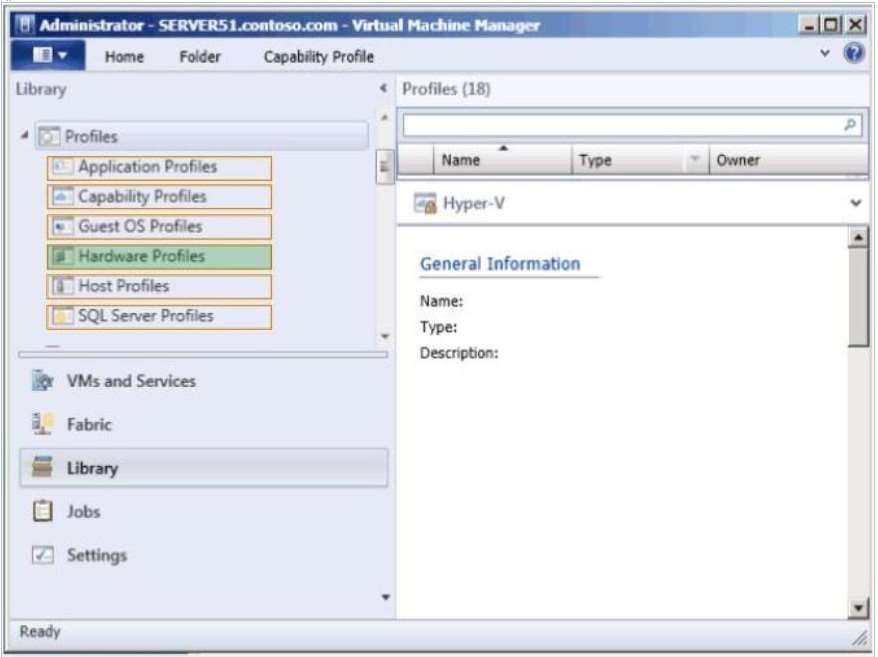The height and width of the screenshot is (657, 878).
Task: Expand the ribbon using the chevron arrow
Action: pyautogui.click(x=825, y=53)
